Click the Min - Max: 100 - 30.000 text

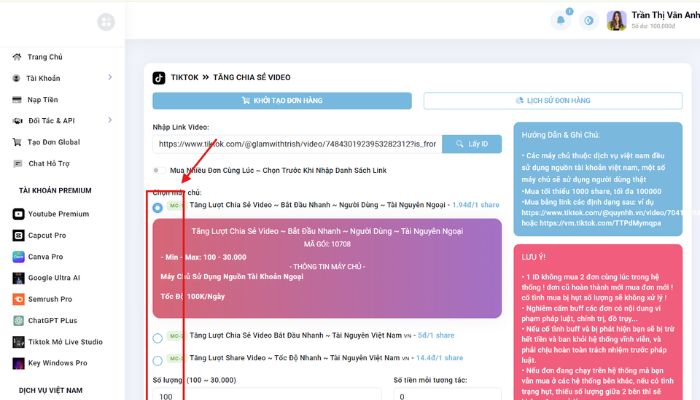tap(204, 257)
